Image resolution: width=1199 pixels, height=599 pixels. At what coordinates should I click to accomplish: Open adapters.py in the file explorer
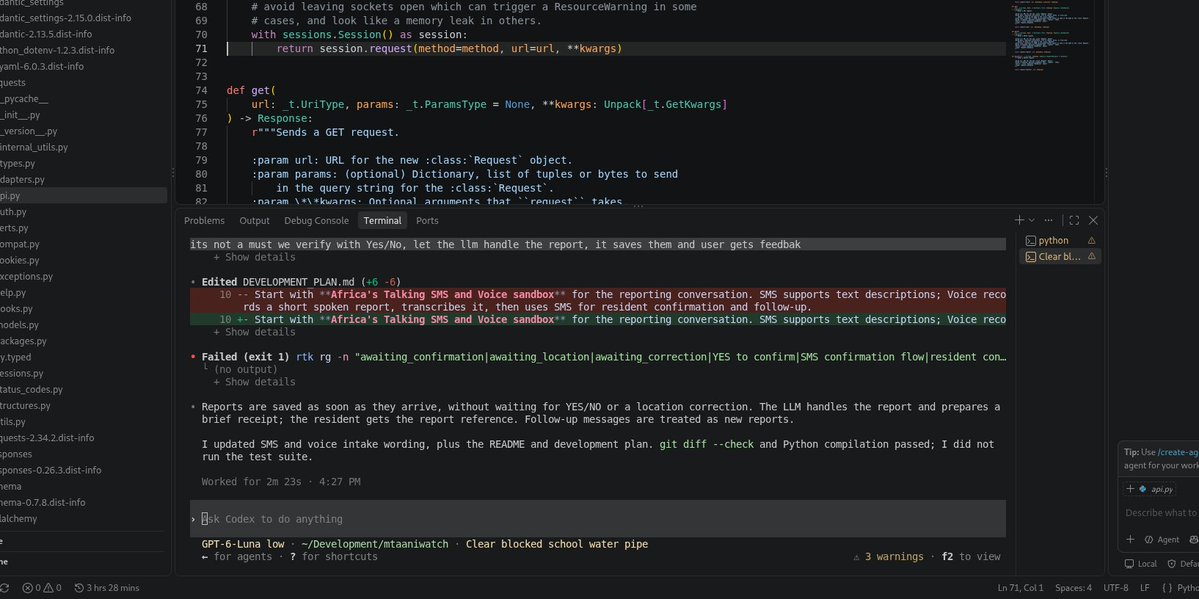(x=22, y=180)
